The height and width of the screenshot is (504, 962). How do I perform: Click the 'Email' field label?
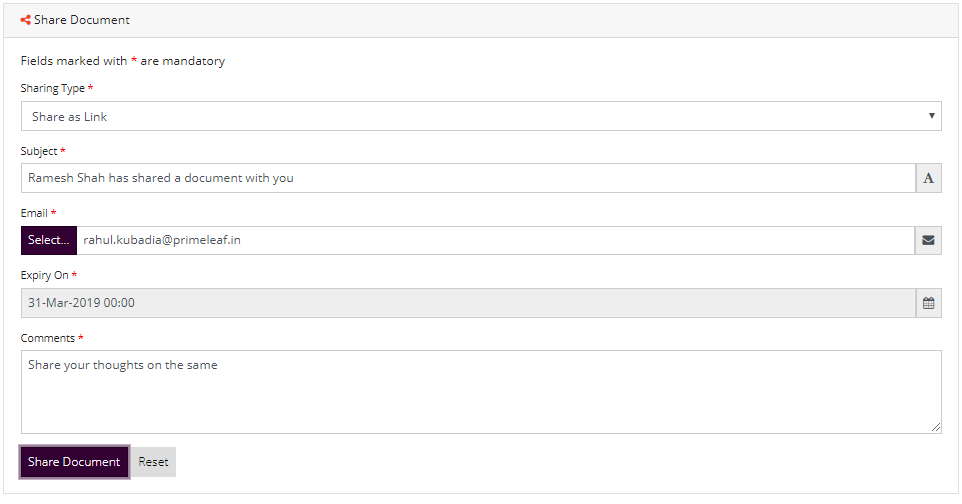click(x=34, y=213)
